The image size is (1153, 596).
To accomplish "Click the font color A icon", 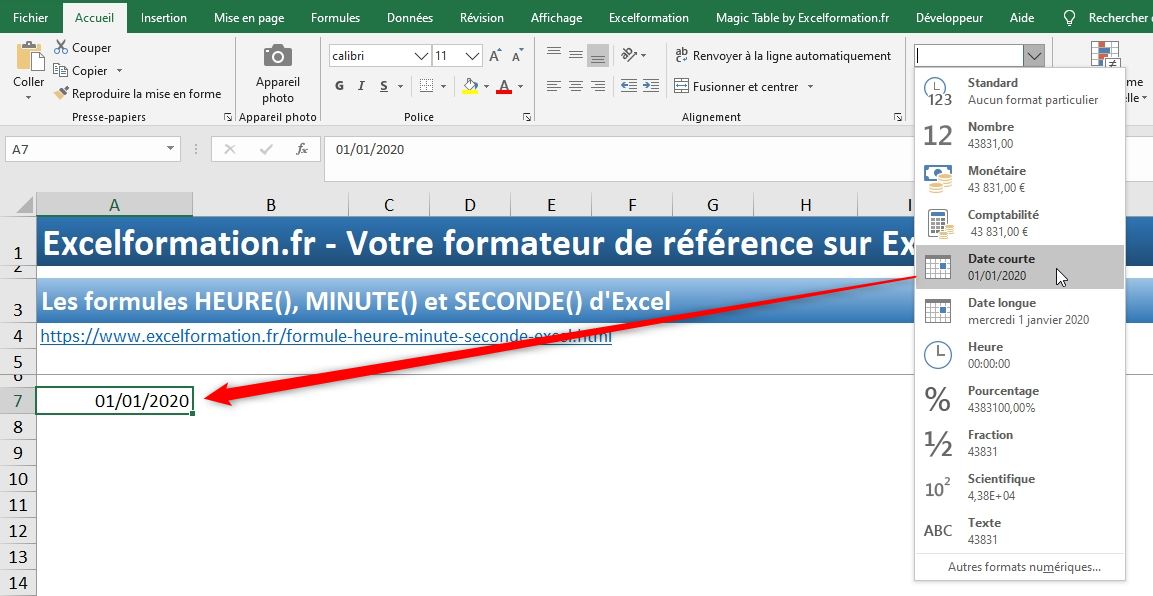I will coord(504,86).
